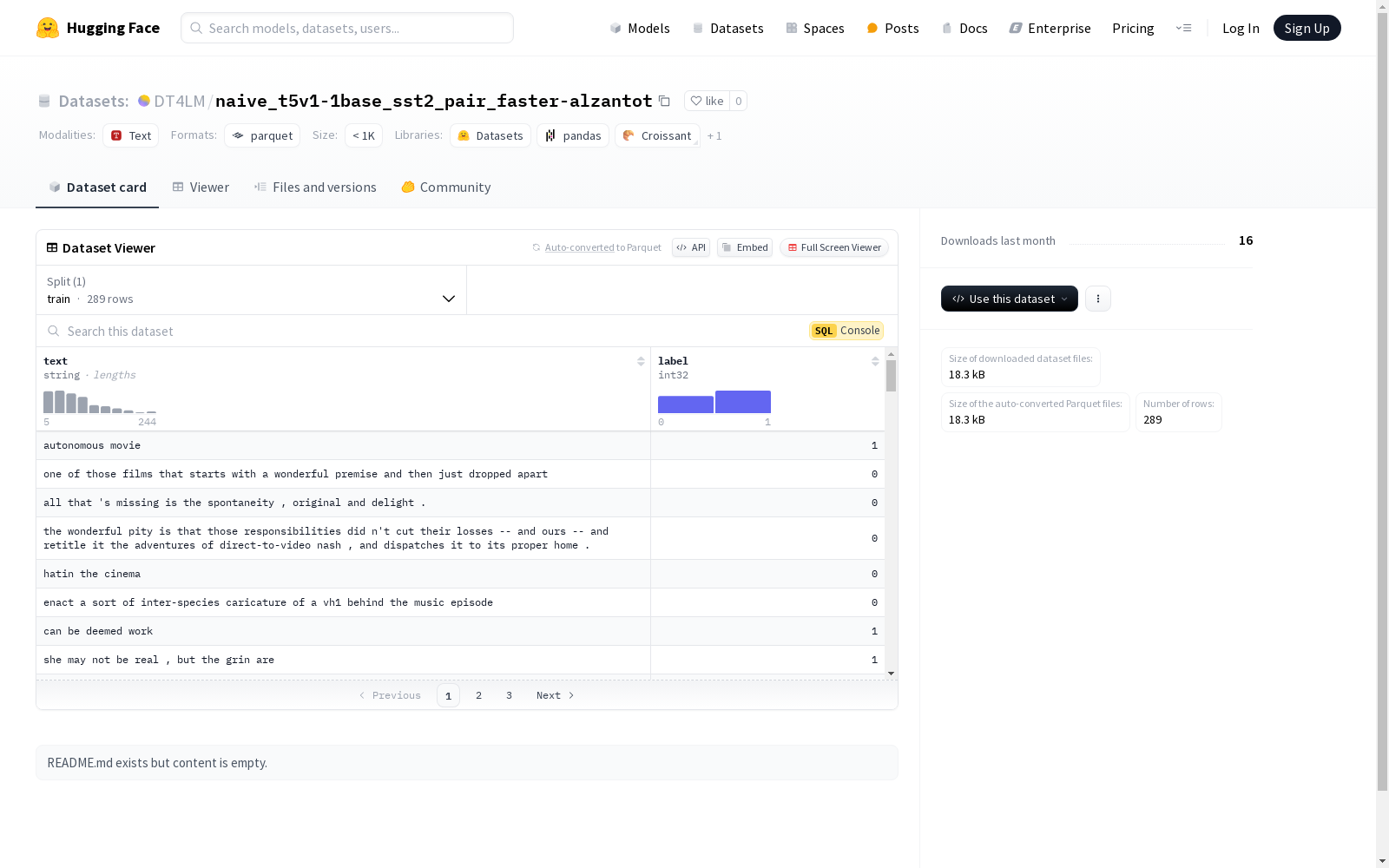Sort the label column with its sort arrows
This screenshot has width=1389, height=868.
pos(875,361)
